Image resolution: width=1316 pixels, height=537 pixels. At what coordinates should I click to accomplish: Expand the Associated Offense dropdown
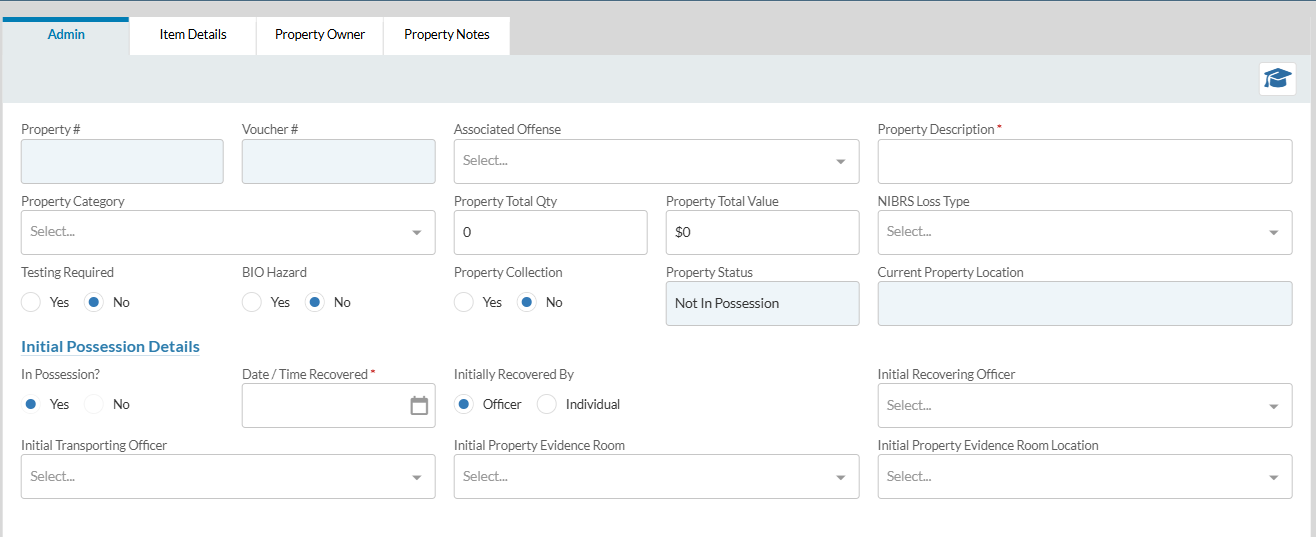[656, 161]
